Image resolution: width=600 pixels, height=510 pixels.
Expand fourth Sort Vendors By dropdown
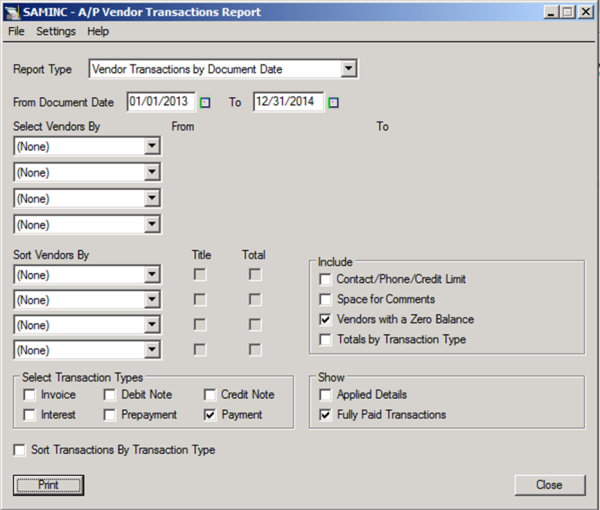pyautogui.click(x=152, y=350)
